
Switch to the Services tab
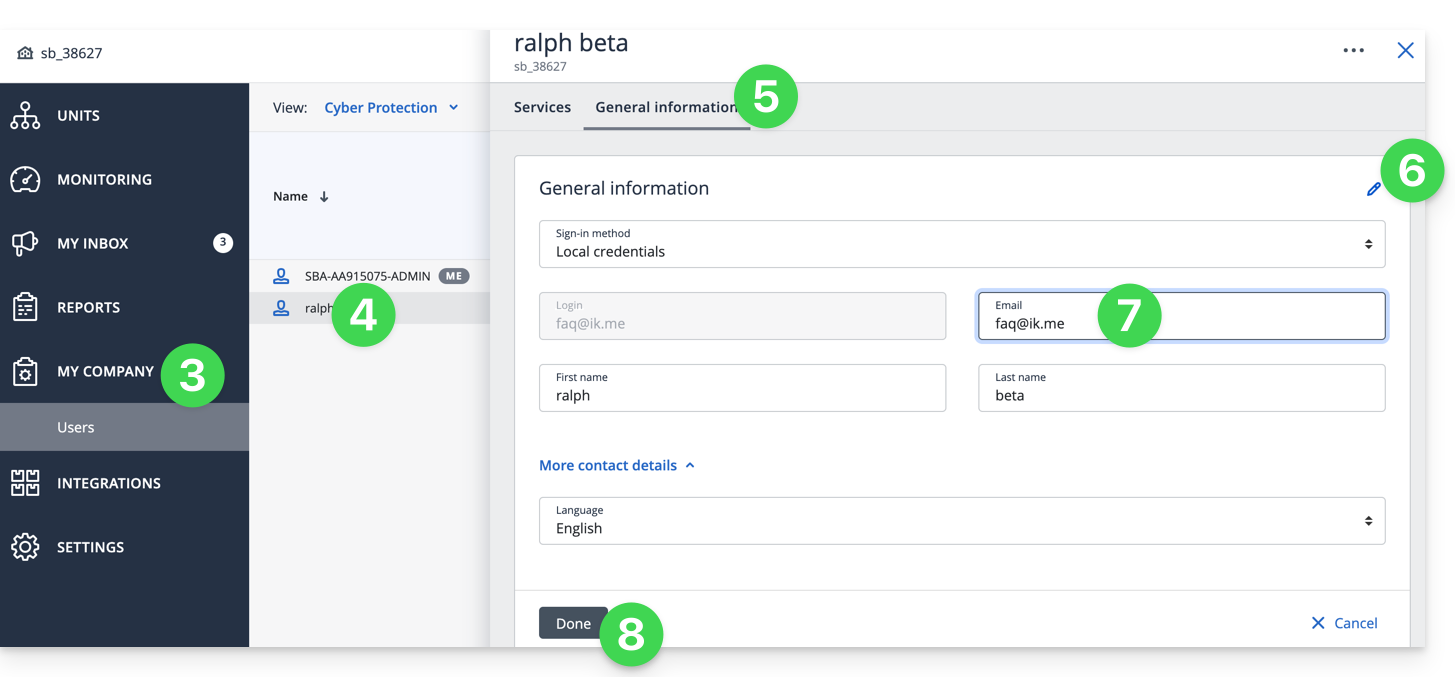542,108
